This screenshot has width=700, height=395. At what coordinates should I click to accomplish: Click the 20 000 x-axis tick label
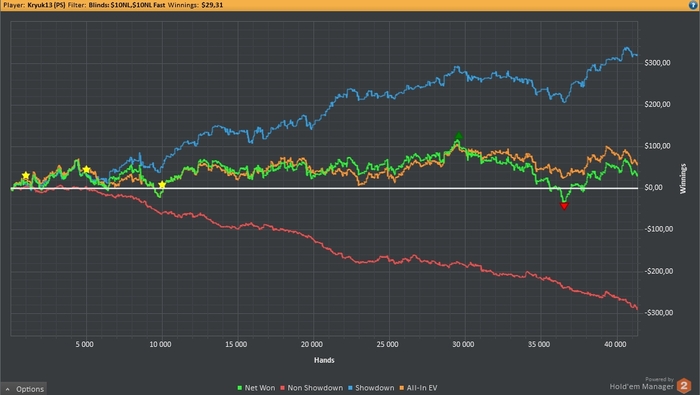pos(312,344)
